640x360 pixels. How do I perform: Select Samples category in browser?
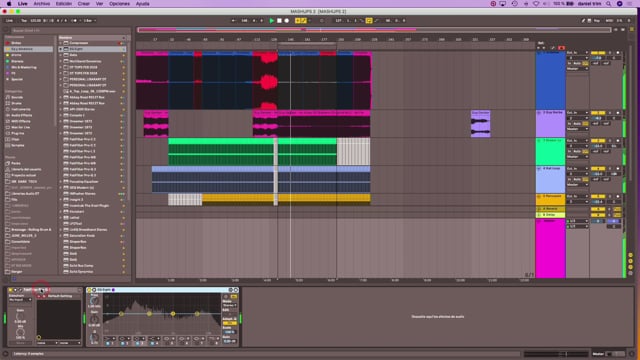click(18, 145)
